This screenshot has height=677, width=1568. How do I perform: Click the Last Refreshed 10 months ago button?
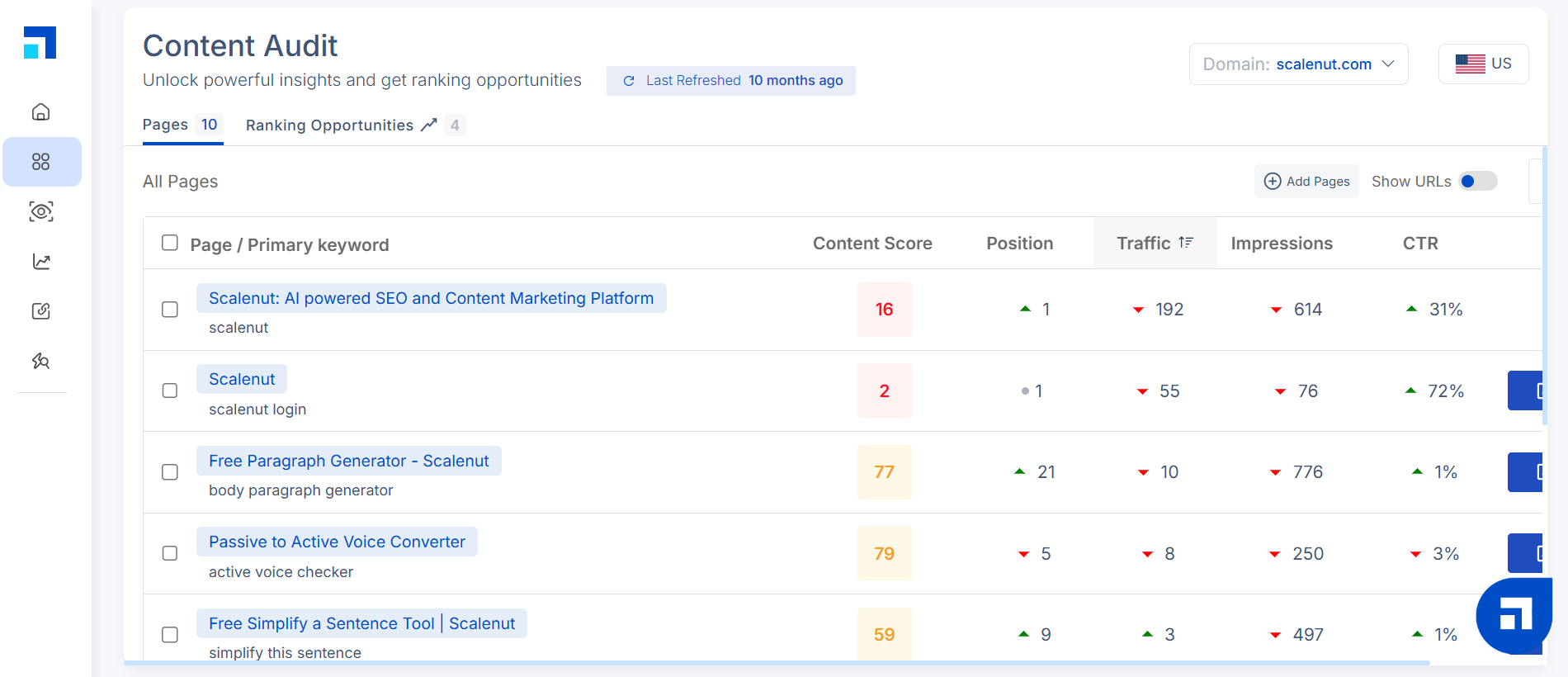point(731,81)
